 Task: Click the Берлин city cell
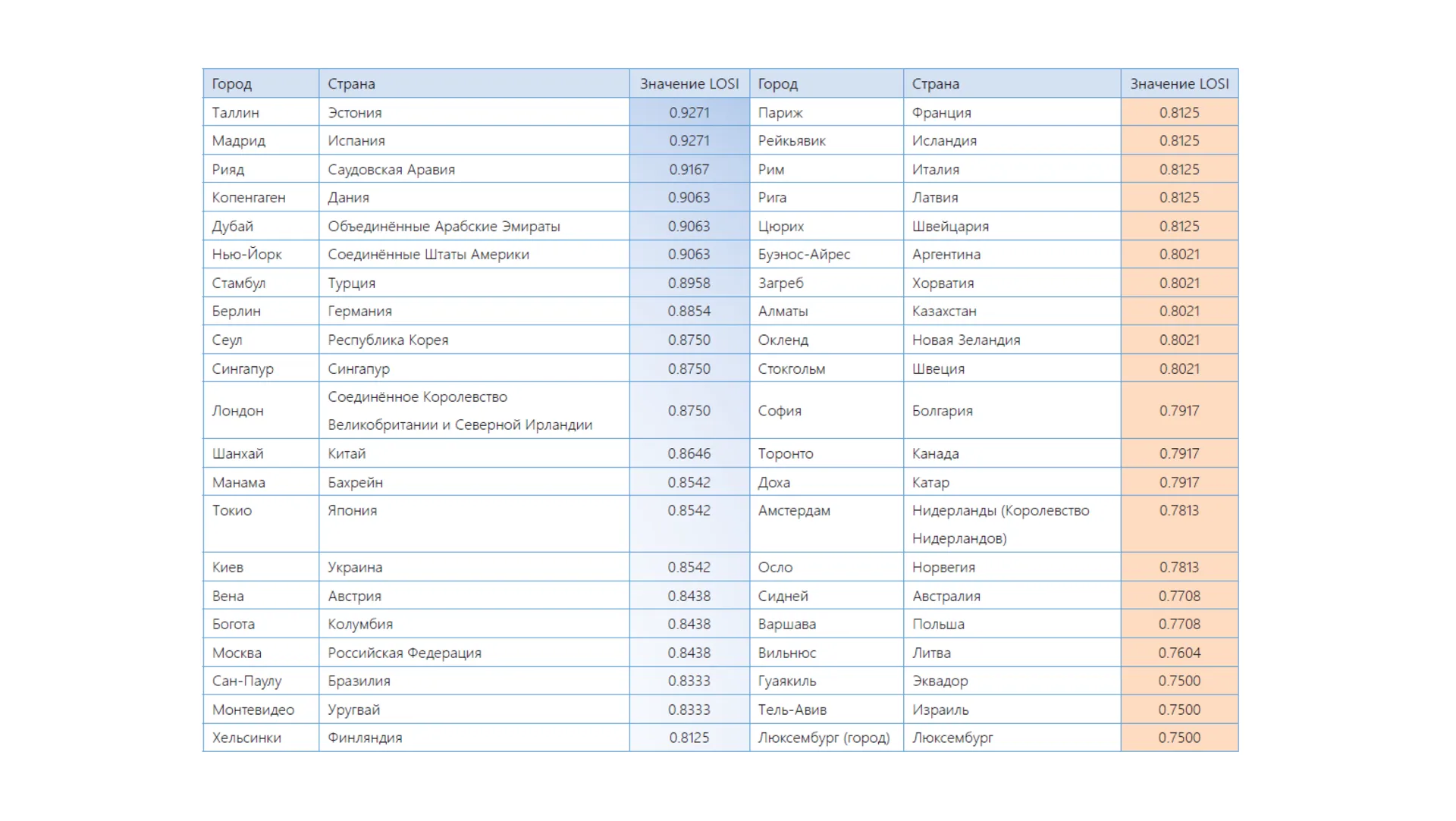(261, 311)
